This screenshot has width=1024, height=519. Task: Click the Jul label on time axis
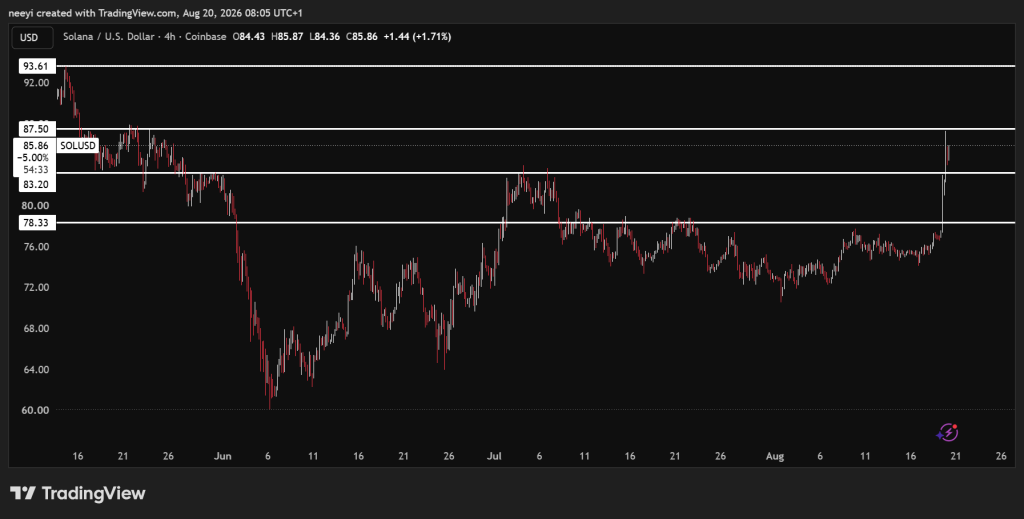[x=494, y=456]
